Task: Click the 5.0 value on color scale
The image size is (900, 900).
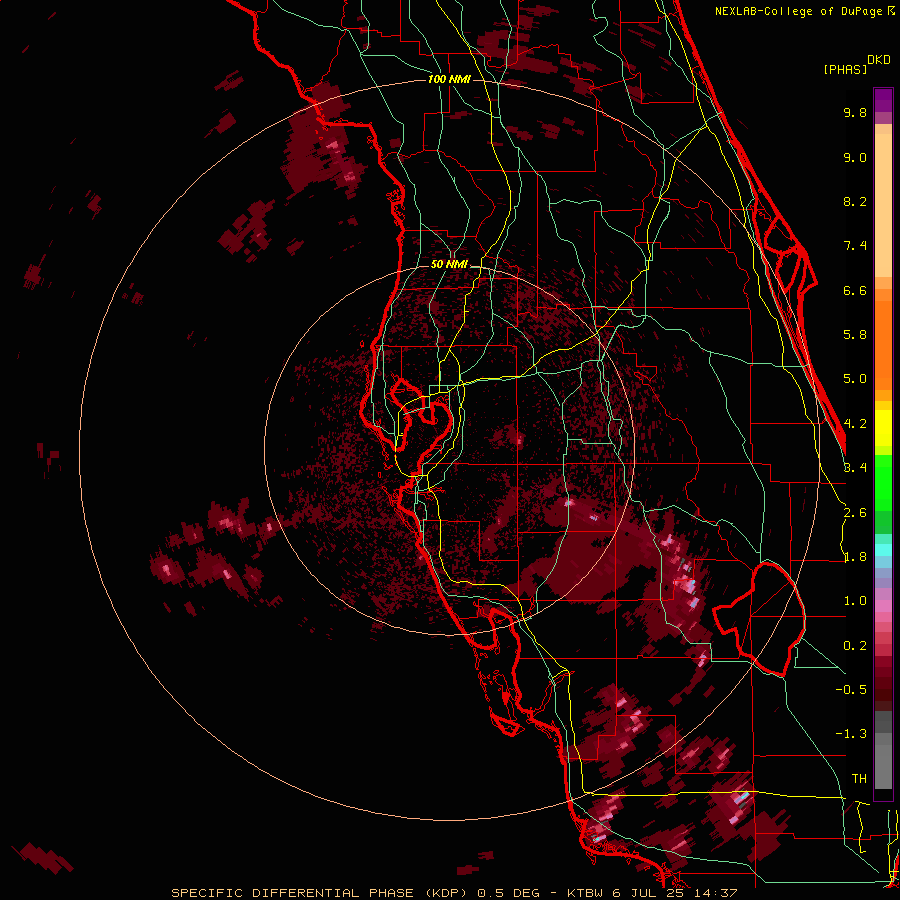Action: click(855, 379)
